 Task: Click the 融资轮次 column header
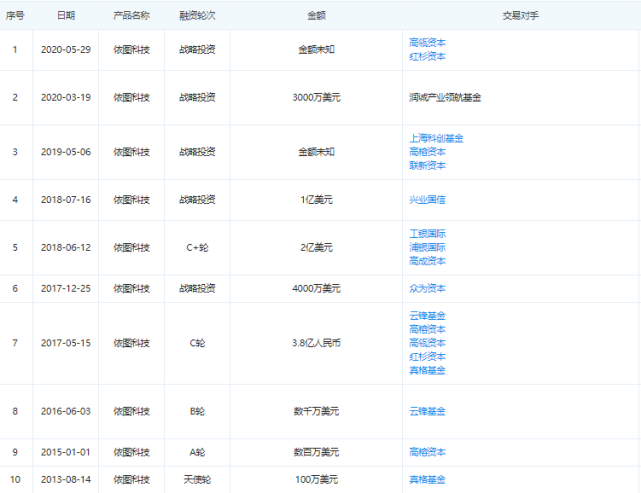coord(197,16)
